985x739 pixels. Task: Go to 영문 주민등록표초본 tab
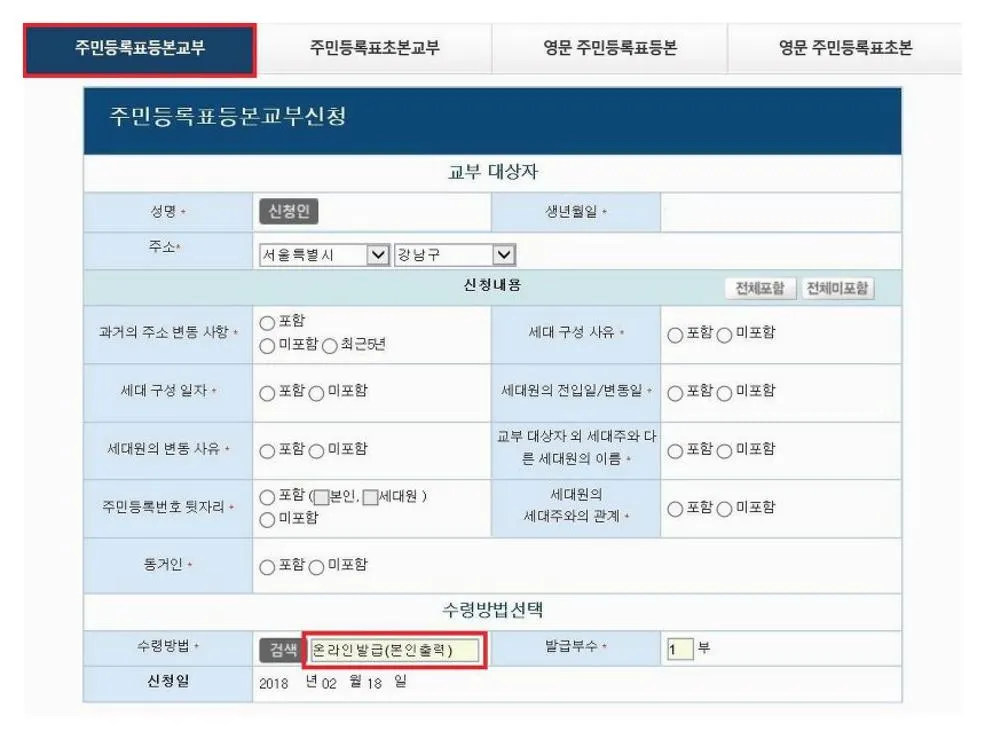tap(845, 48)
